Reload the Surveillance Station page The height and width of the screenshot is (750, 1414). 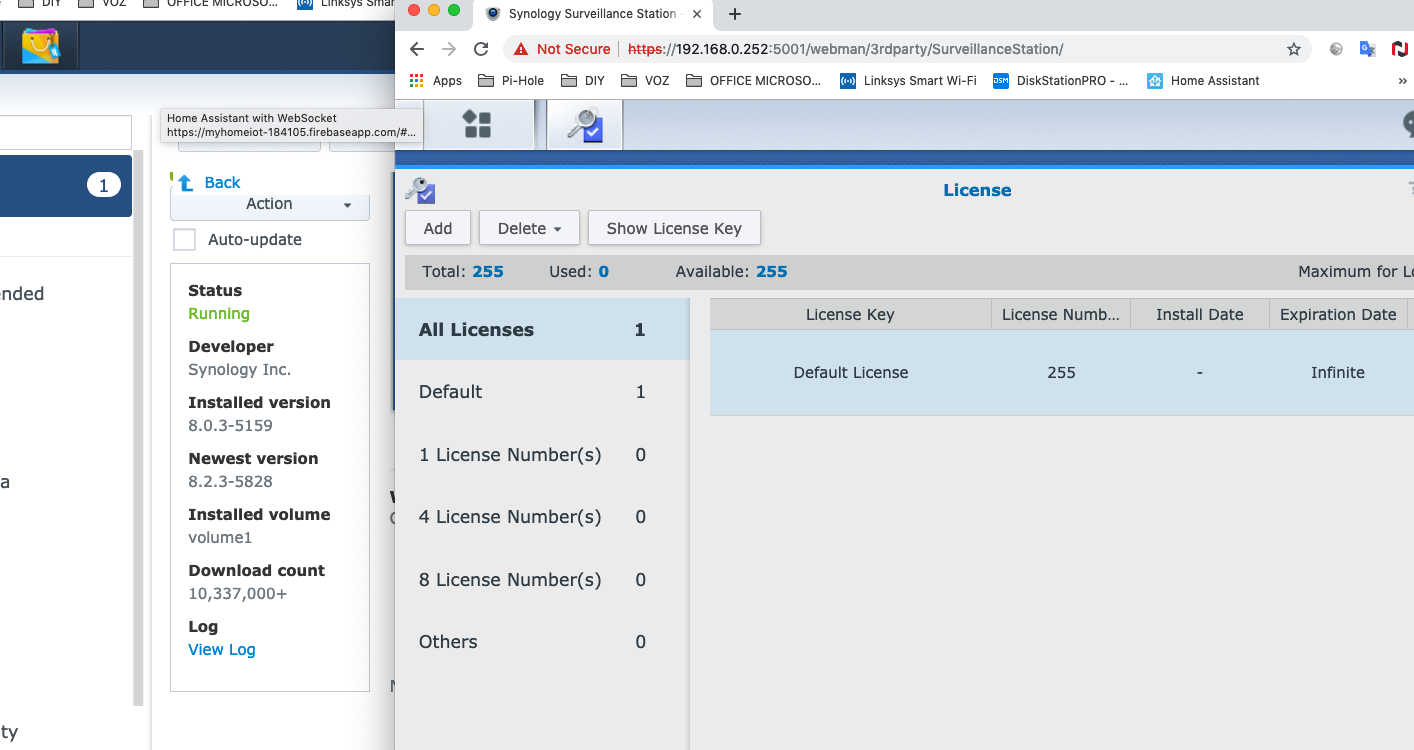(x=481, y=49)
